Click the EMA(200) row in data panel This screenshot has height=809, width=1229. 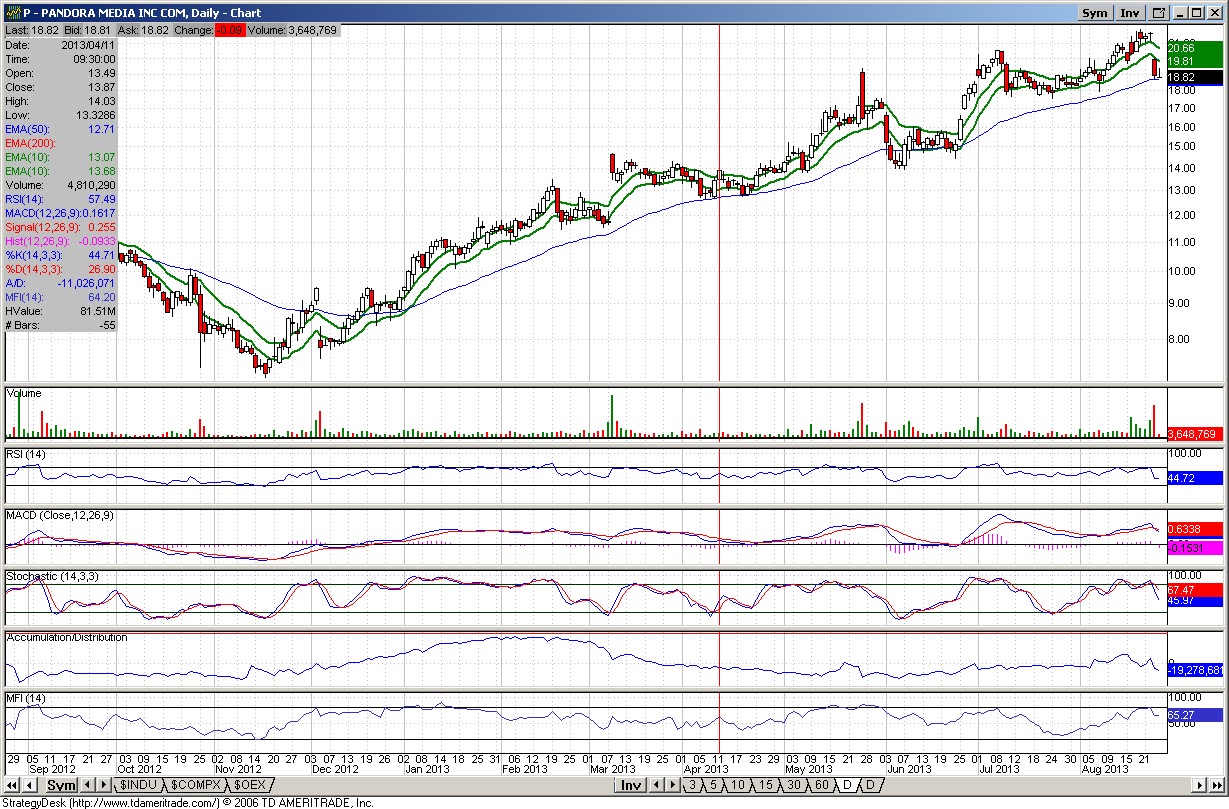coord(61,143)
